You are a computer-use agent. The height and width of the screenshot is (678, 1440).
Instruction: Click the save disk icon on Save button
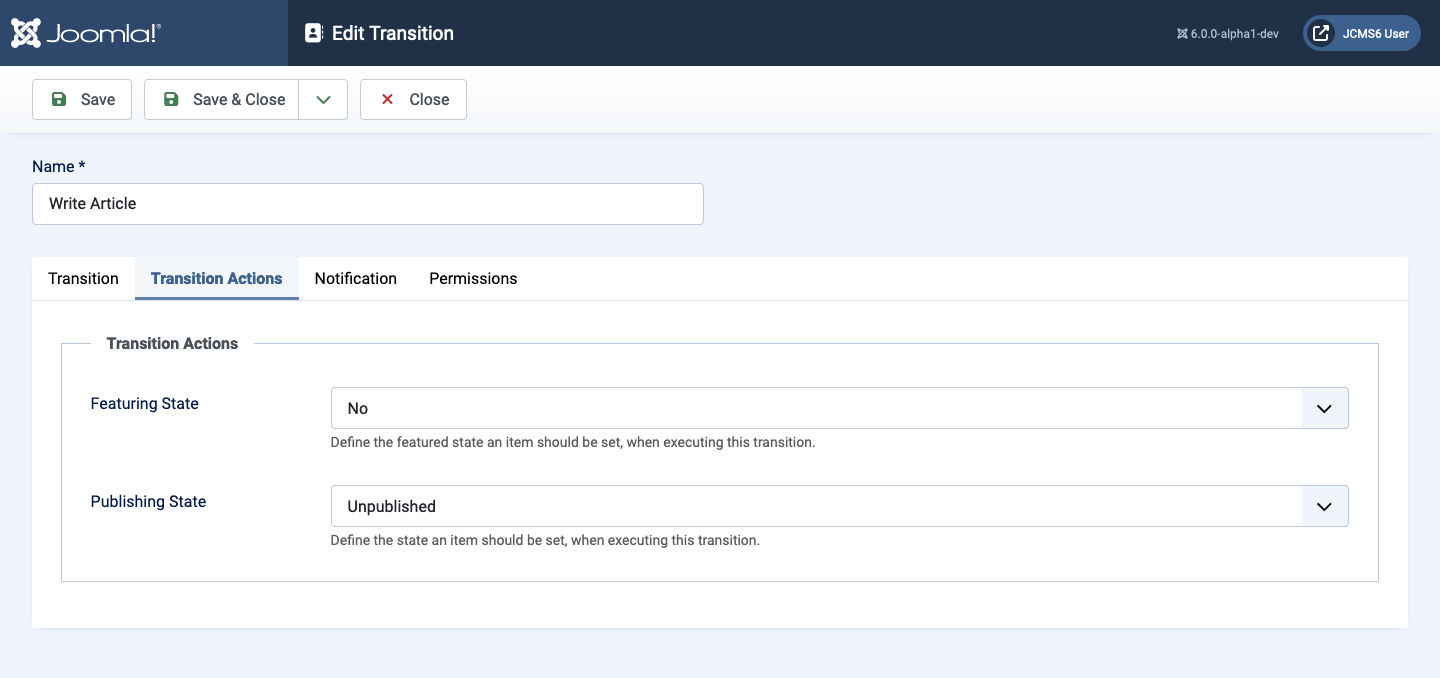point(60,99)
